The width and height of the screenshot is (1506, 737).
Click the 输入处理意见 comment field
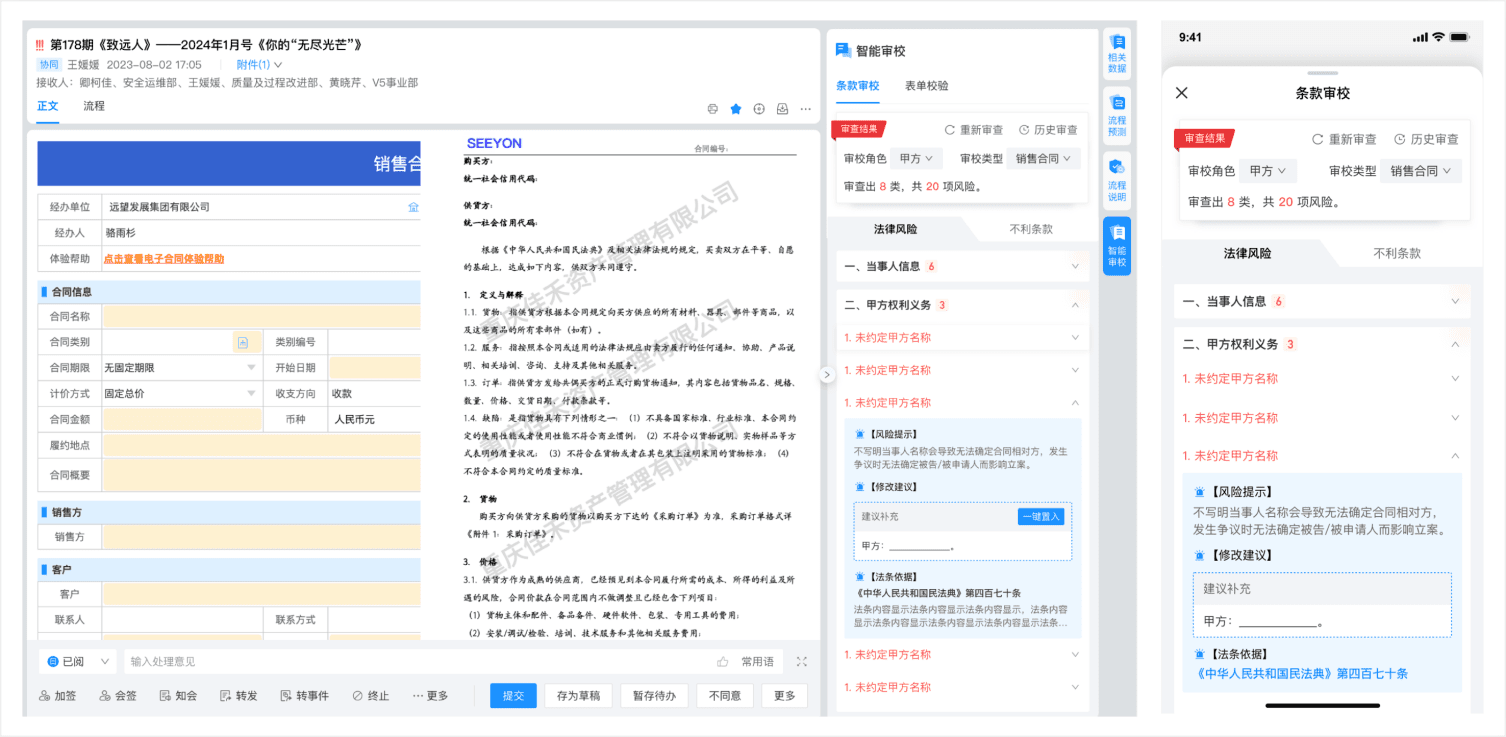click(x=415, y=661)
